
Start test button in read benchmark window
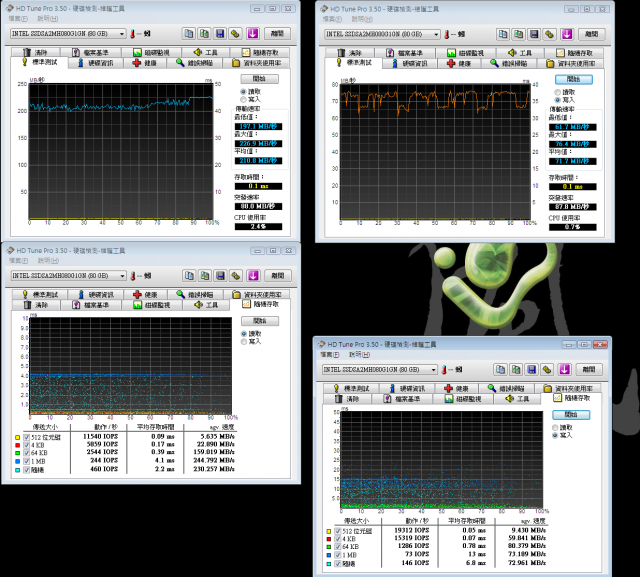pos(260,78)
